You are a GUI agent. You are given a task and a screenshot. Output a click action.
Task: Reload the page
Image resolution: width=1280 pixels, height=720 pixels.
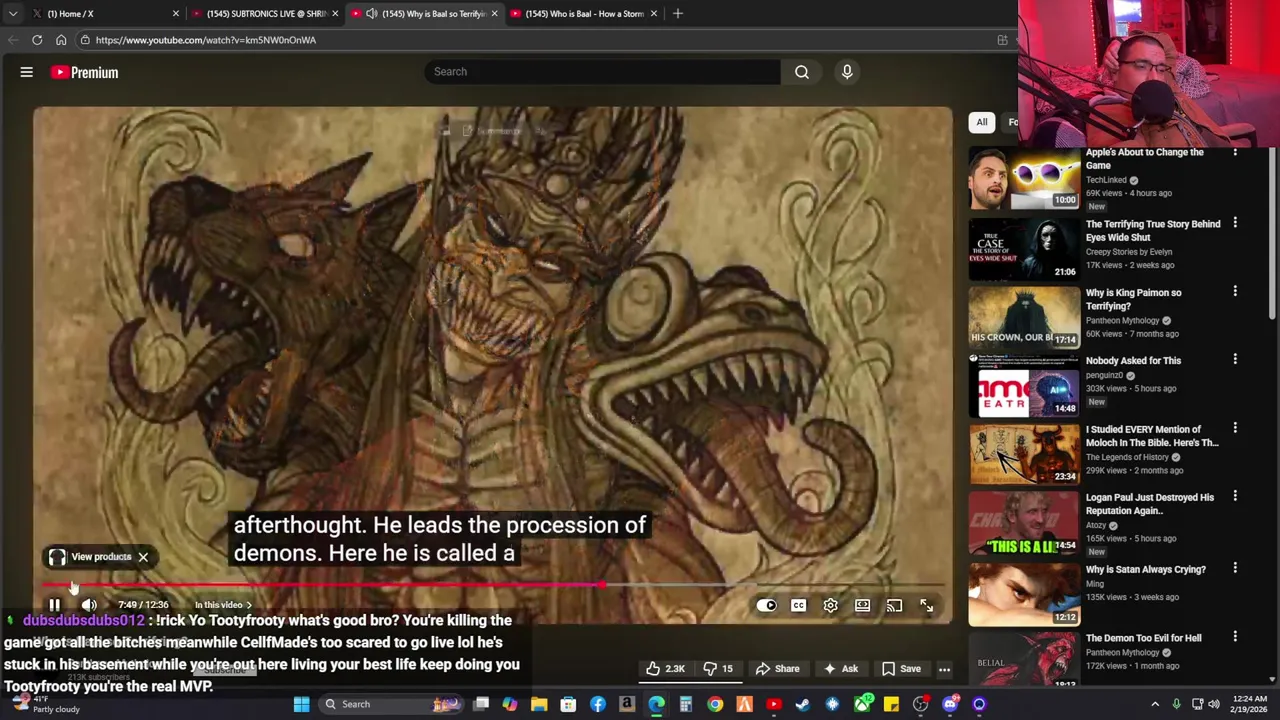pyautogui.click(x=37, y=40)
